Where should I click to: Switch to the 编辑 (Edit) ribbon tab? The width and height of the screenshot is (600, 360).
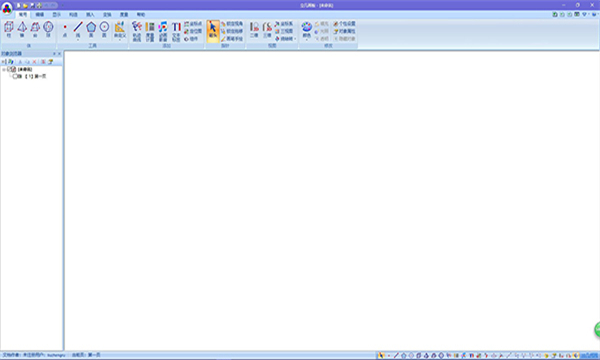(40, 15)
